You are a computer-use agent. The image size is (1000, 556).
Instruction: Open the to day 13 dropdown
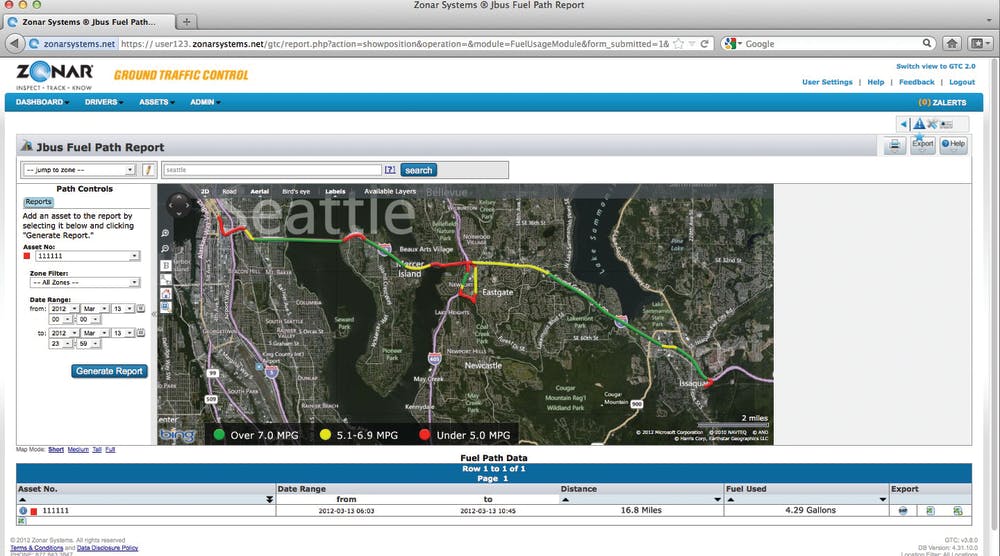point(122,333)
